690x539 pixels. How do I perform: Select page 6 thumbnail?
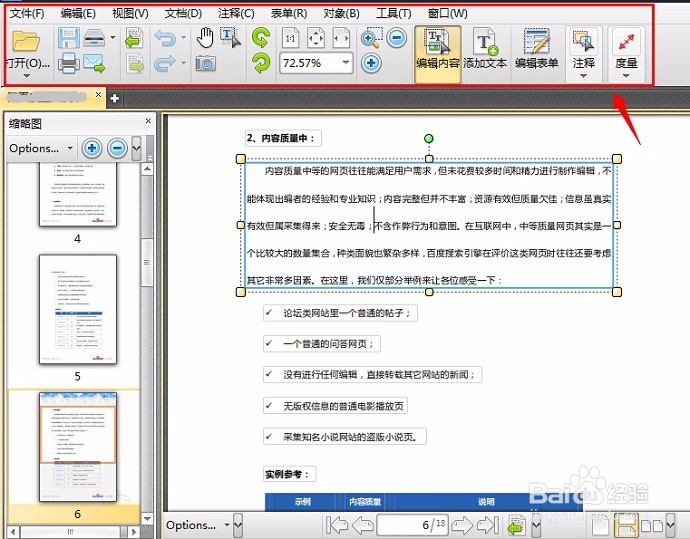78,447
